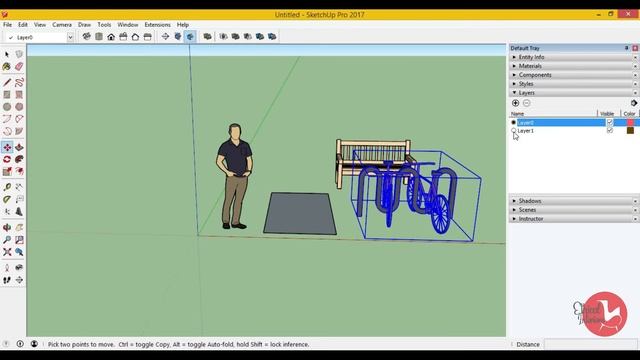Click the Section Plane toolbar icon

[x=165, y=37]
